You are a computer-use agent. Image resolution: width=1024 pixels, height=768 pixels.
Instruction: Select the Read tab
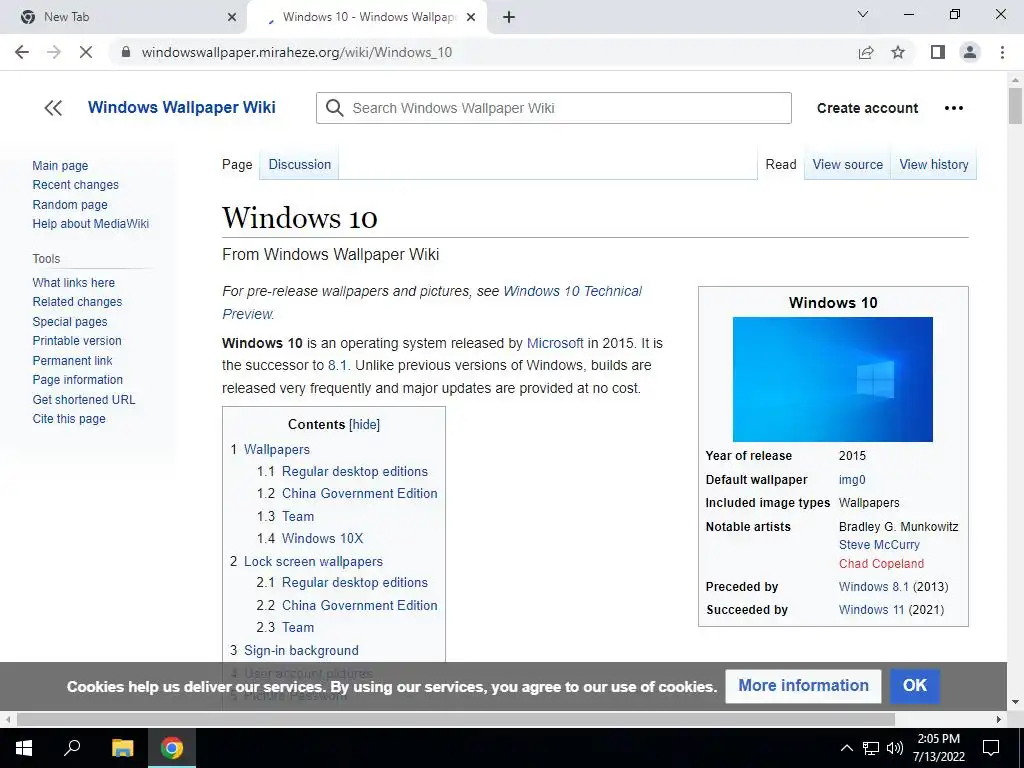pos(781,165)
